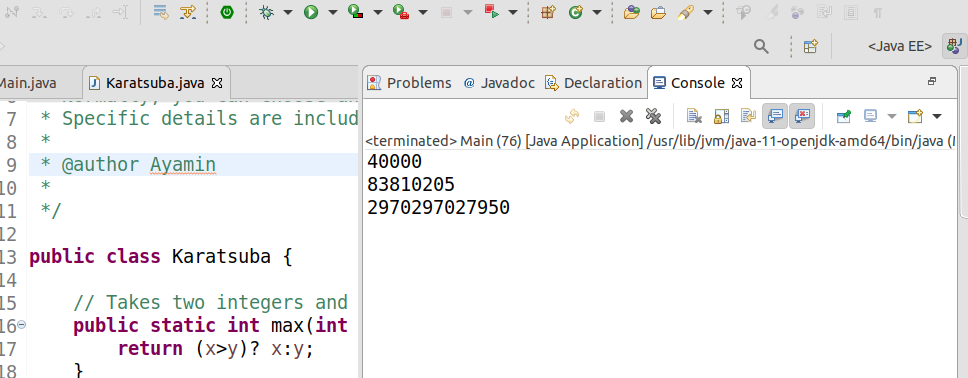The height and width of the screenshot is (378, 968).
Task: Toggle Word Wrap in the console
Action: pyautogui.click(x=748, y=116)
